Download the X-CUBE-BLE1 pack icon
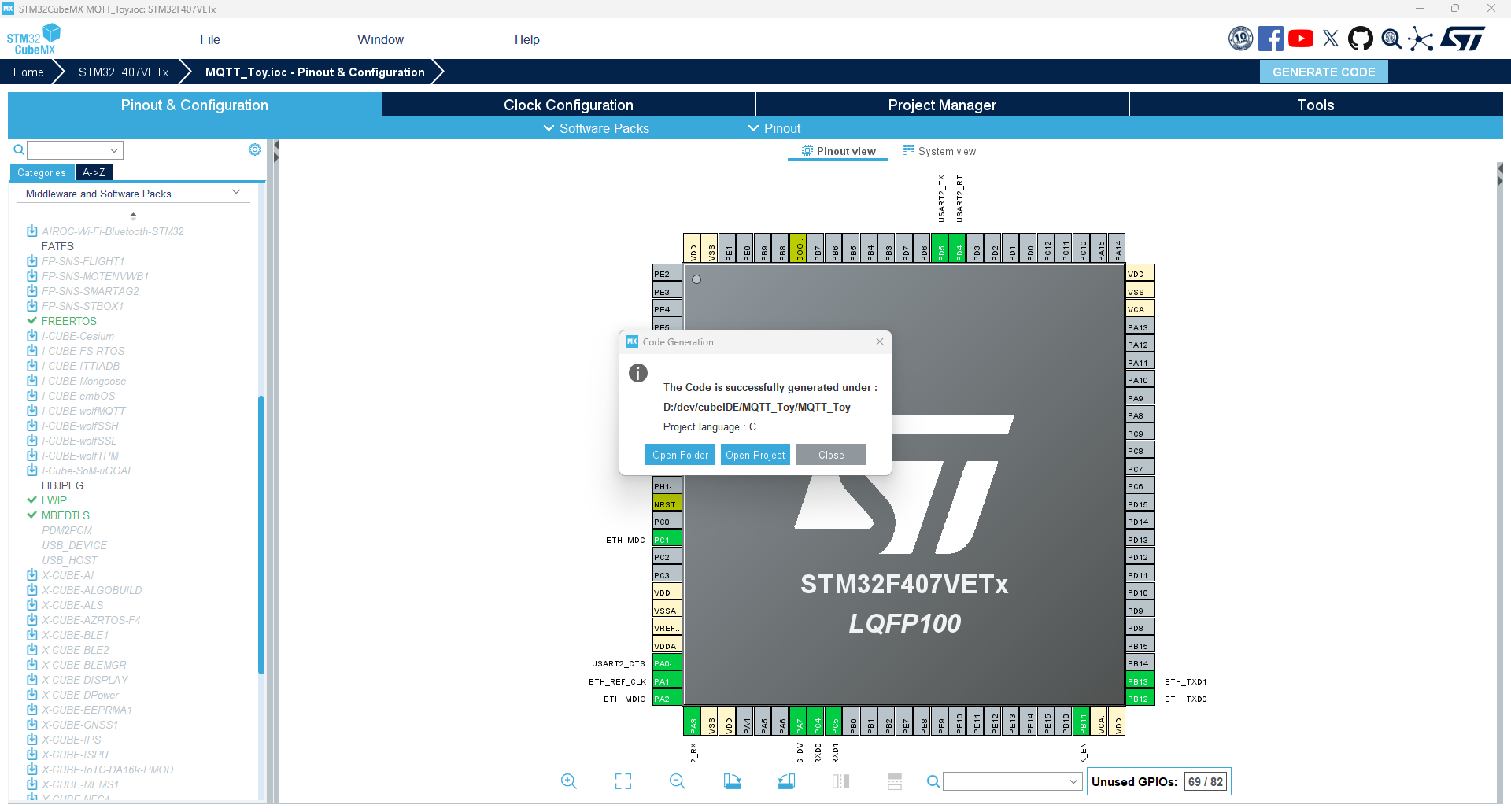Viewport: 1511px width, 812px height. pyautogui.click(x=32, y=635)
